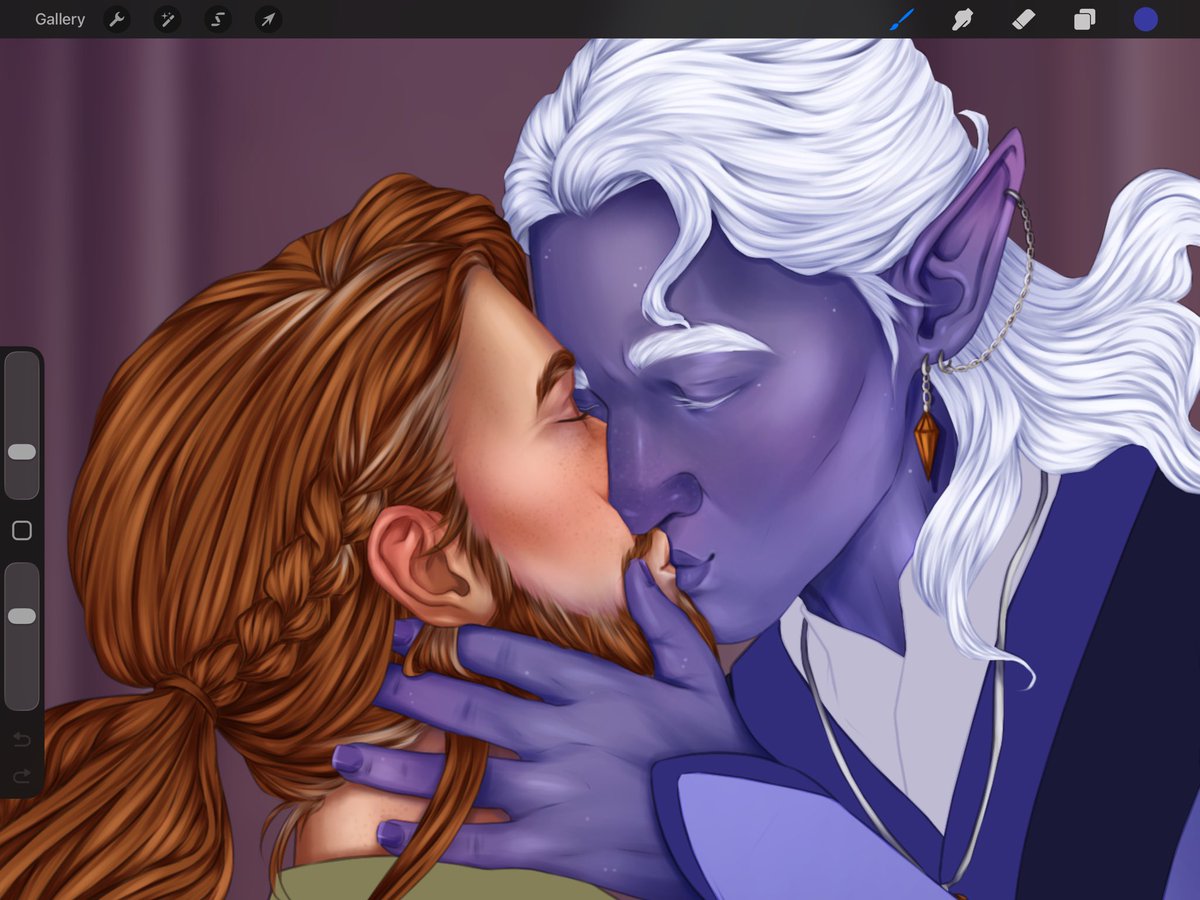Viewport: 1200px width, 900px height.
Task: Open the active color picker
Action: click(1145, 19)
